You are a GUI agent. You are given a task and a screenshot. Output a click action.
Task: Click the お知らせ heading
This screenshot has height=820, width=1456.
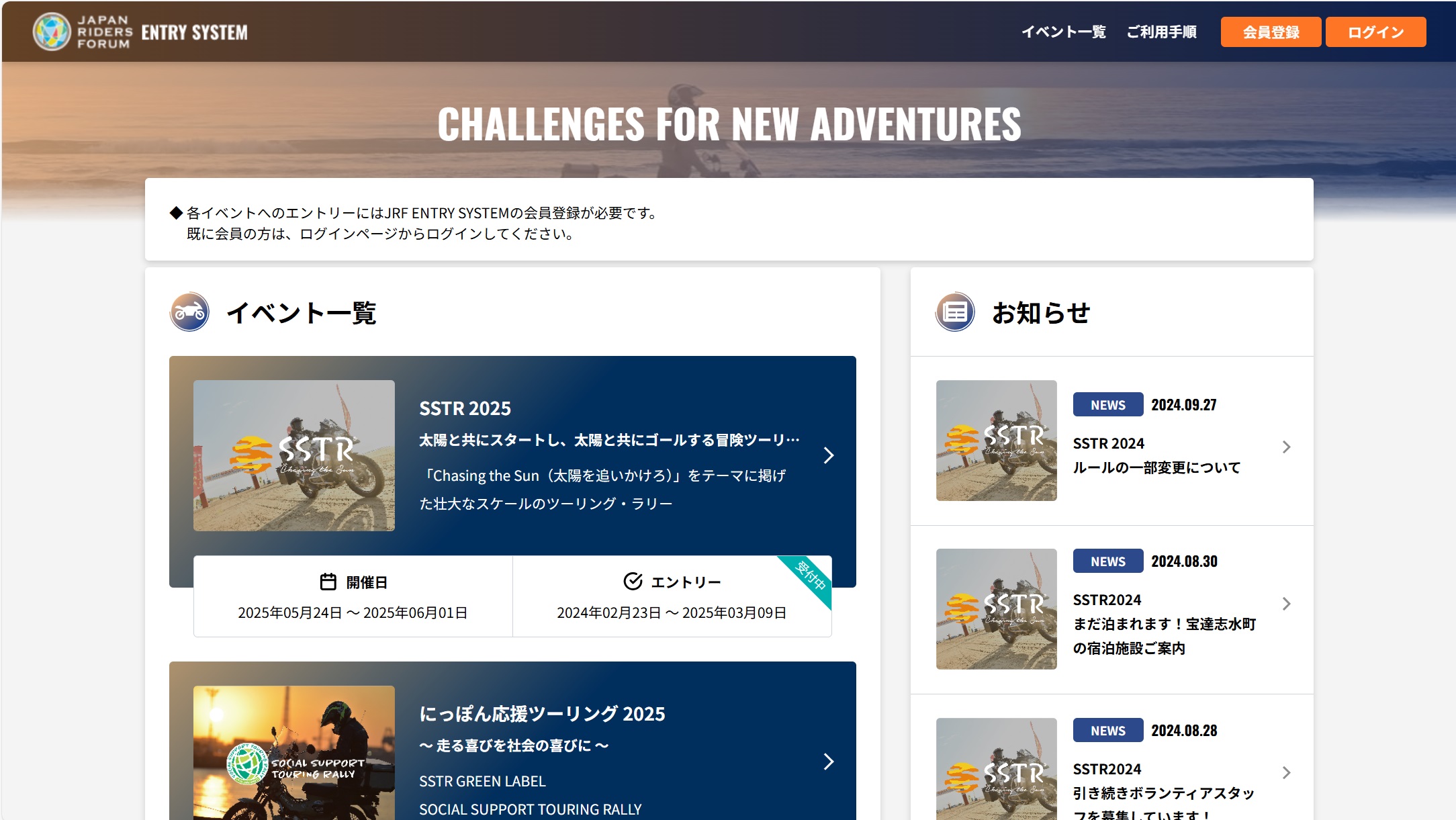tap(1041, 312)
